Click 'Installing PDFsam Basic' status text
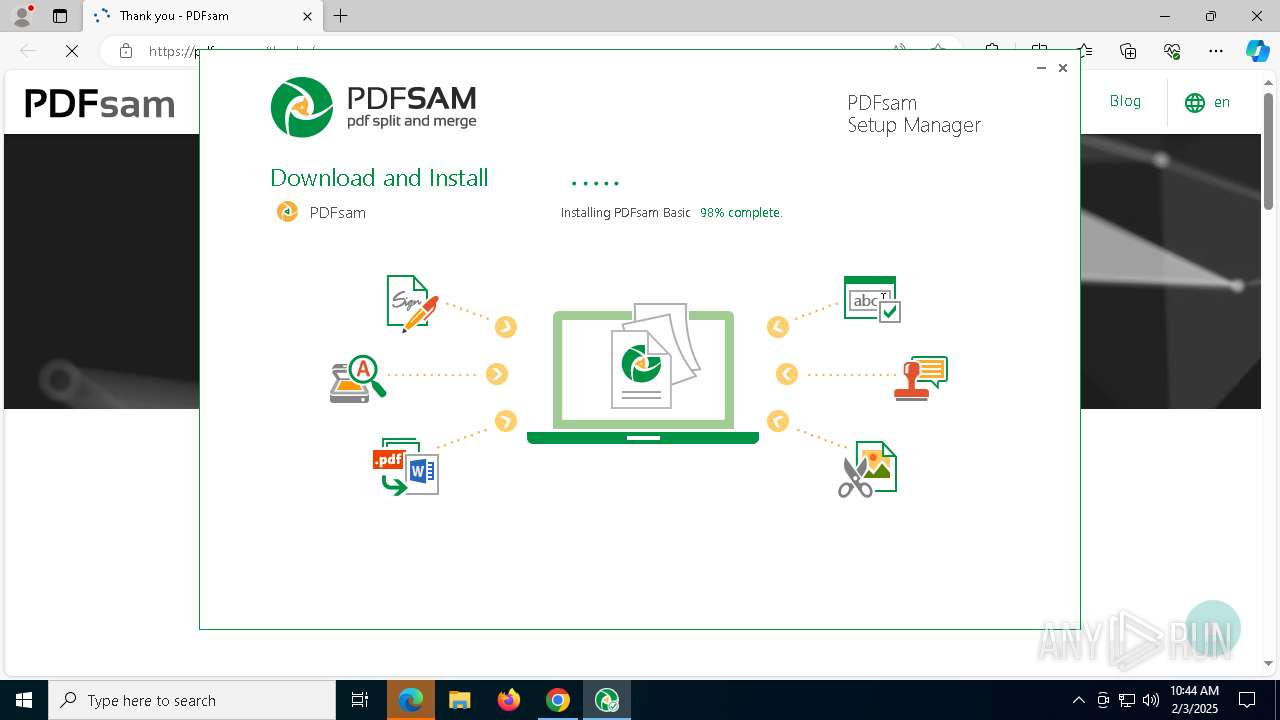This screenshot has height=720, width=1280. pos(625,213)
